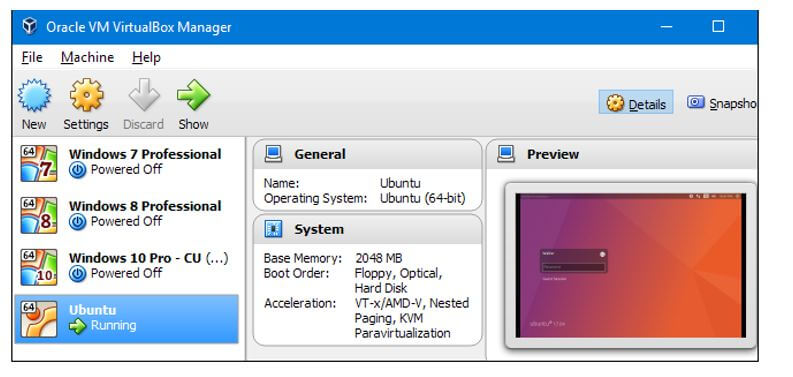This screenshot has height=377, width=793.
Task: Click 'Powered Off' text under Windows 10 Pro
Action: pyautogui.click(x=126, y=273)
